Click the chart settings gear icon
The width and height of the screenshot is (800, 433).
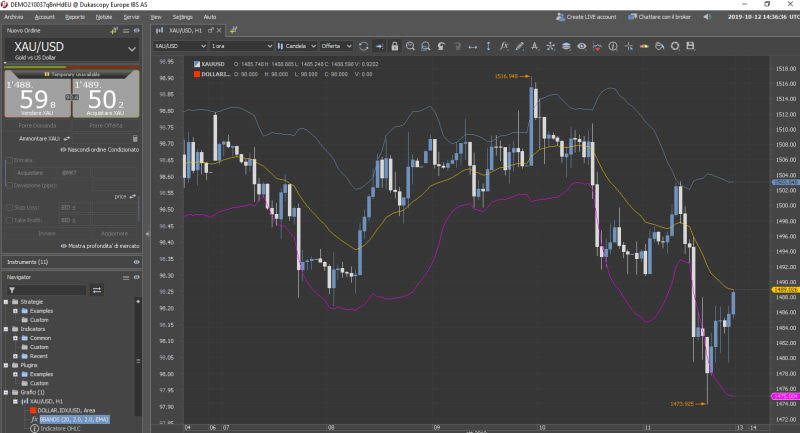(675, 46)
